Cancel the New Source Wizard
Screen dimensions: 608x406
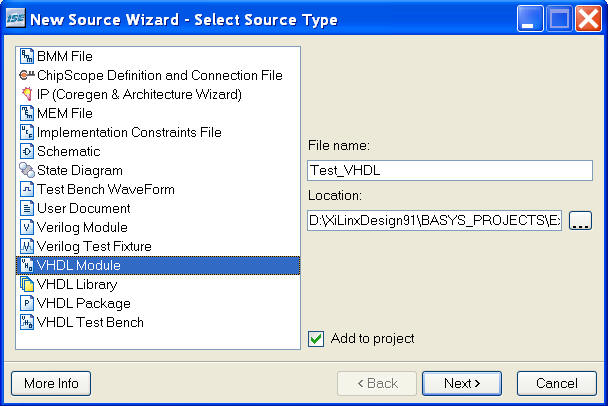[557, 384]
